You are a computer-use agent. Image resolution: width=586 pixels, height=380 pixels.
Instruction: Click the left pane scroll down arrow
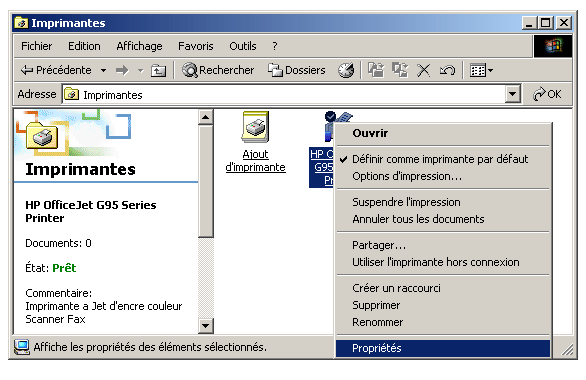[205, 325]
